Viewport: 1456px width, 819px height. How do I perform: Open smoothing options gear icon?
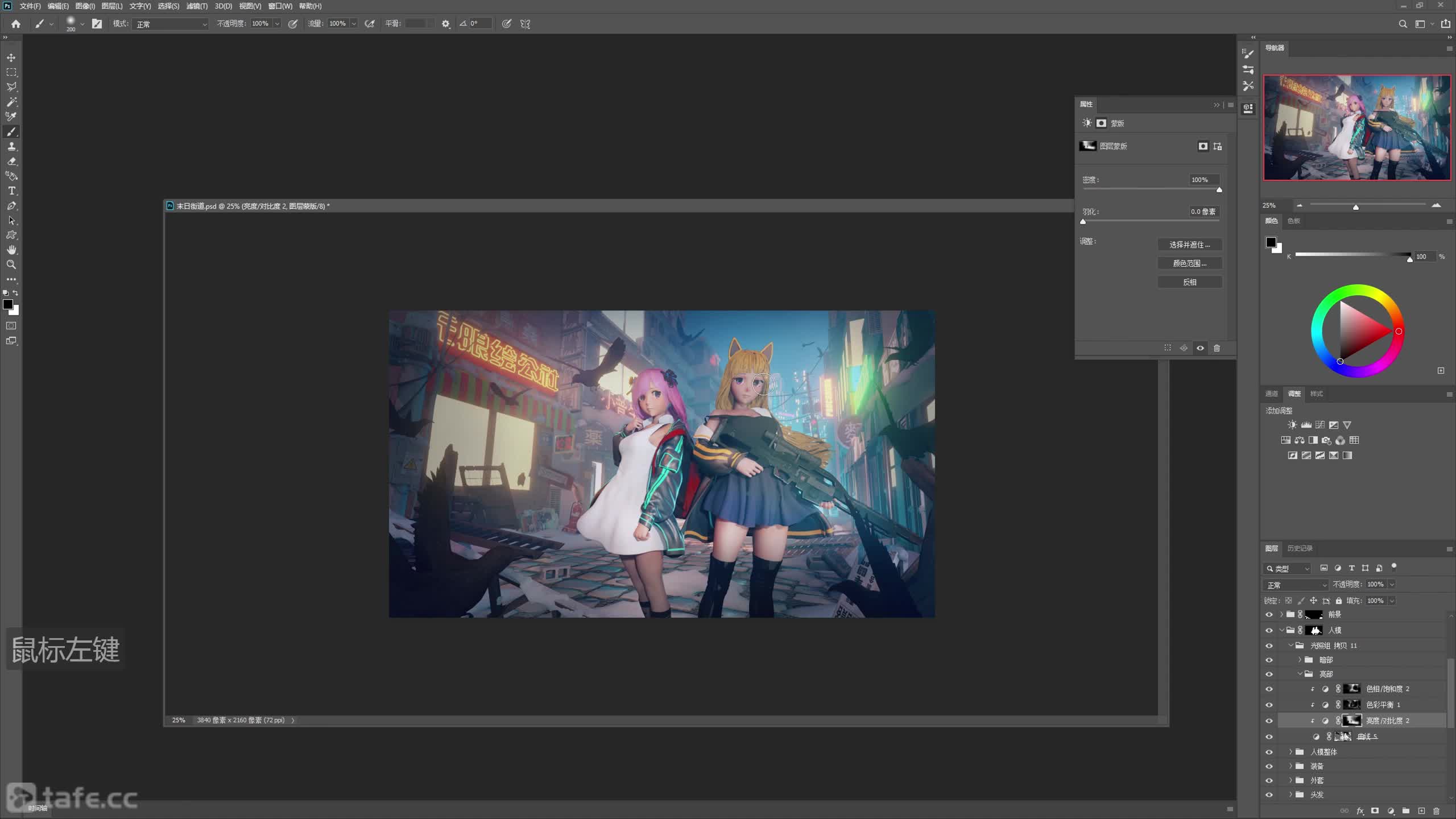pyautogui.click(x=446, y=24)
